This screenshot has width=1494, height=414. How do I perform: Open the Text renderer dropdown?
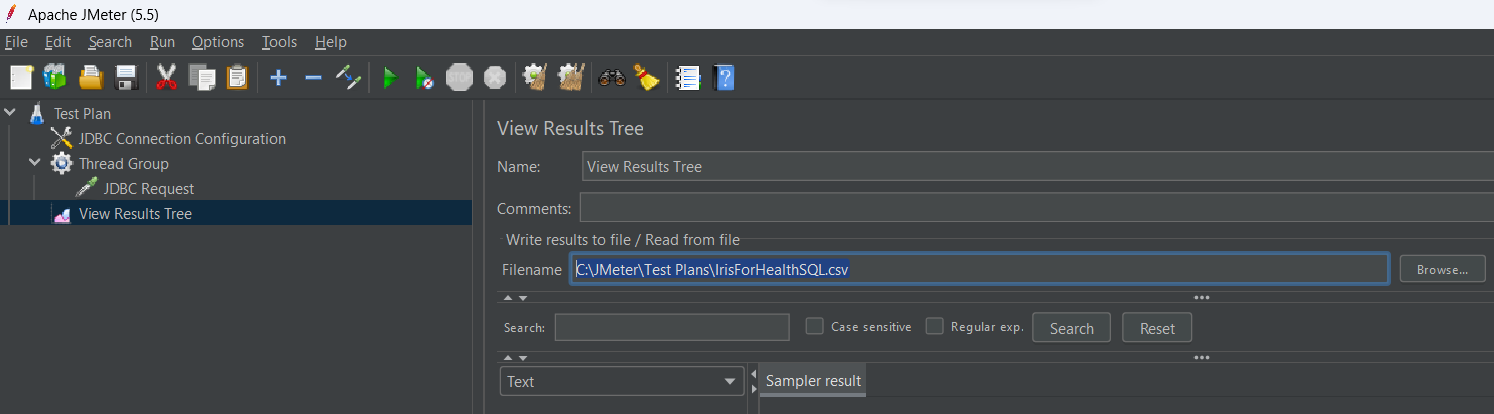point(620,381)
